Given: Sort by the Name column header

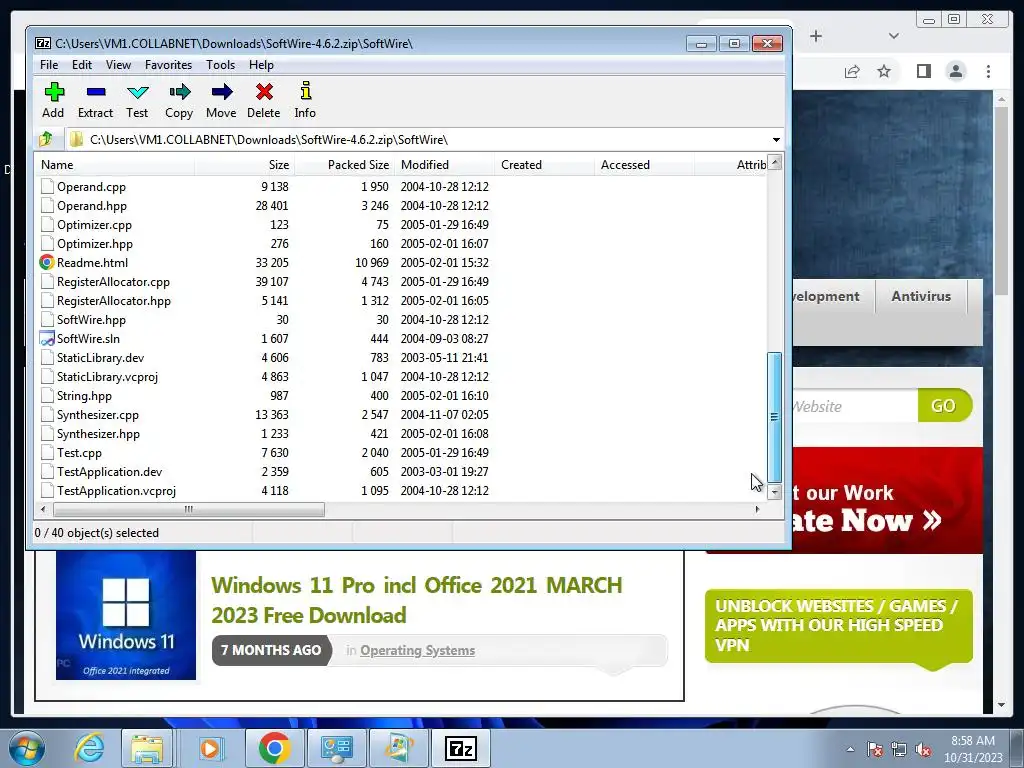Looking at the screenshot, I should [116, 165].
